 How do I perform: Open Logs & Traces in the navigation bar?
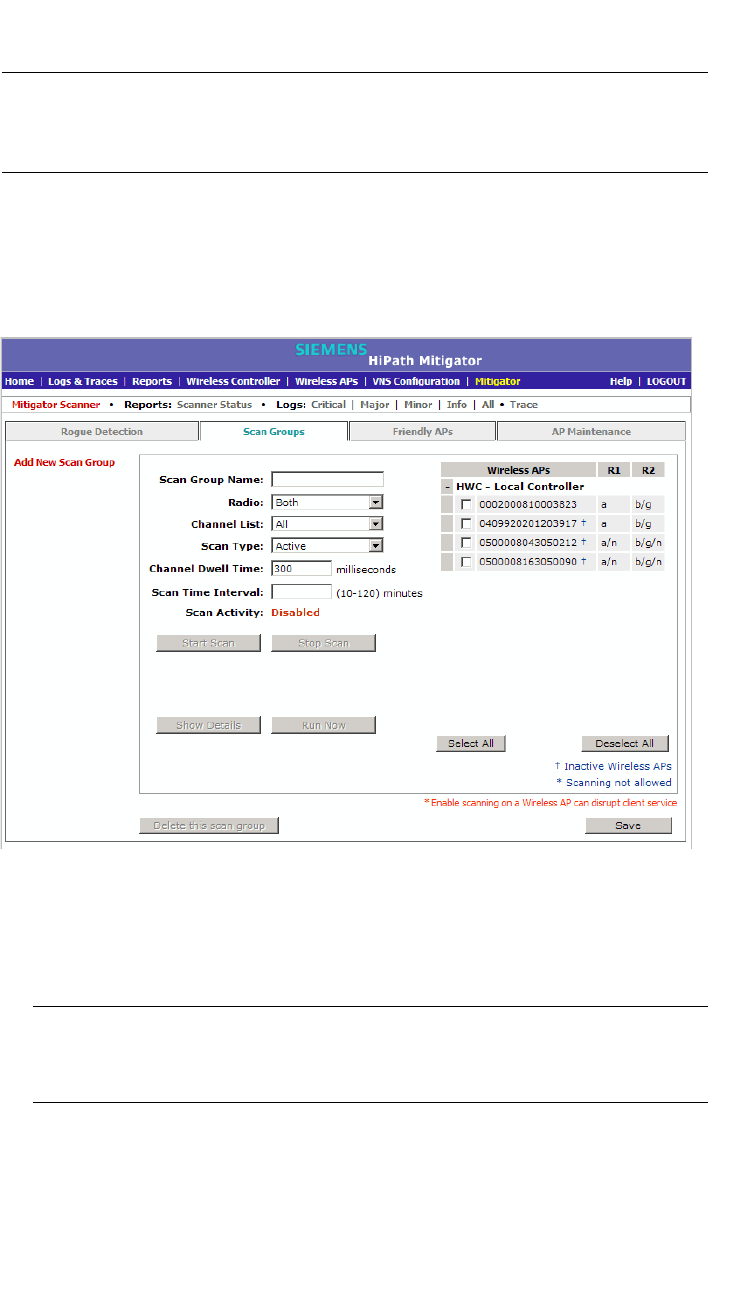click(x=83, y=382)
